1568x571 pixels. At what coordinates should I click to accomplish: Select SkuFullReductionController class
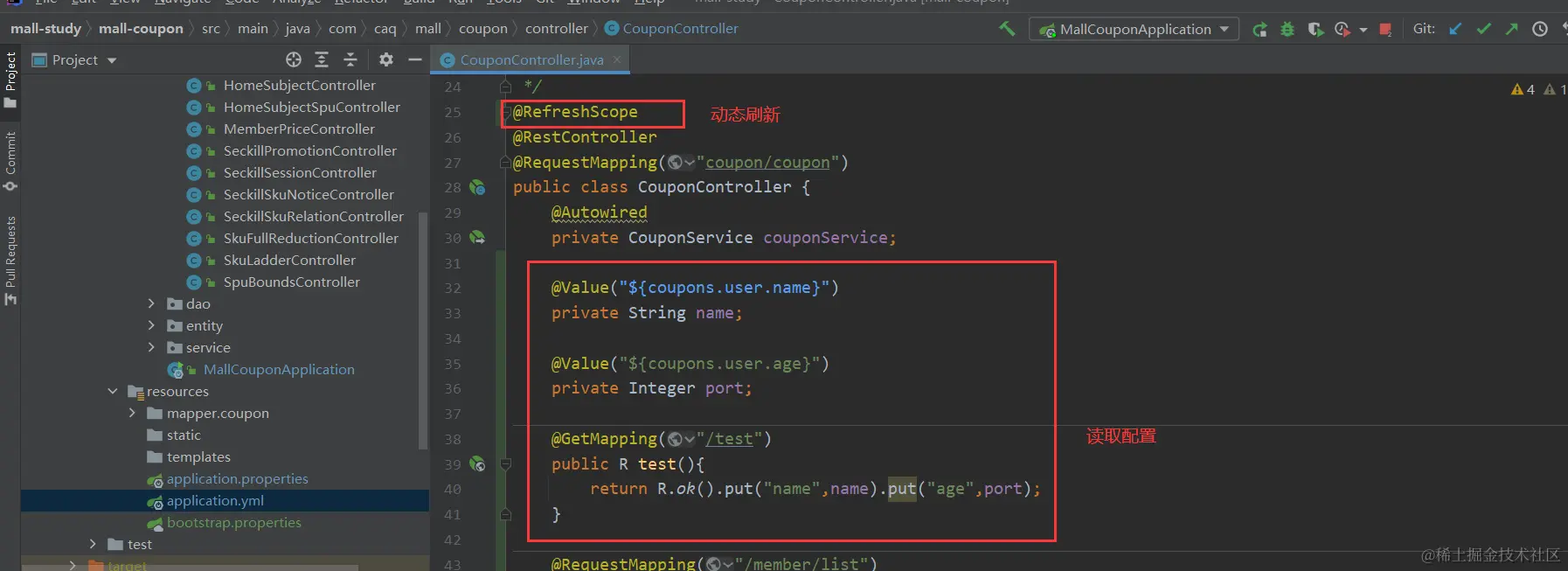coord(310,238)
